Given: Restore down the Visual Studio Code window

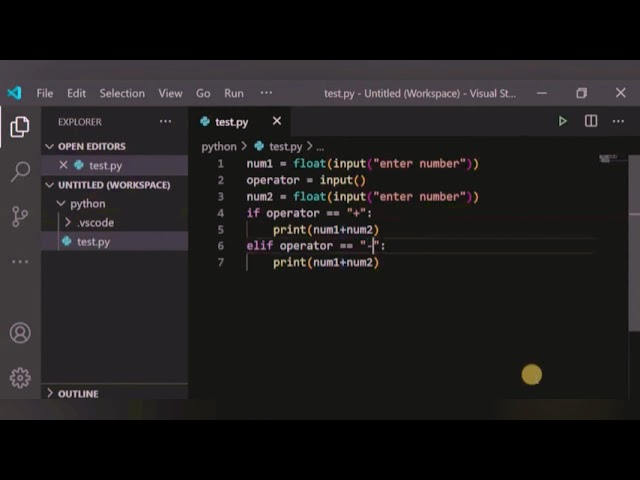Looking at the screenshot, I should pos(581,93).
